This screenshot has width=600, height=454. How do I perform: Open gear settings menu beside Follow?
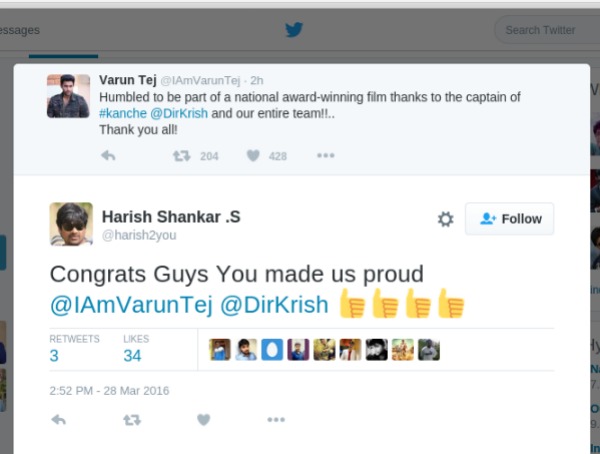coord(446,219)
